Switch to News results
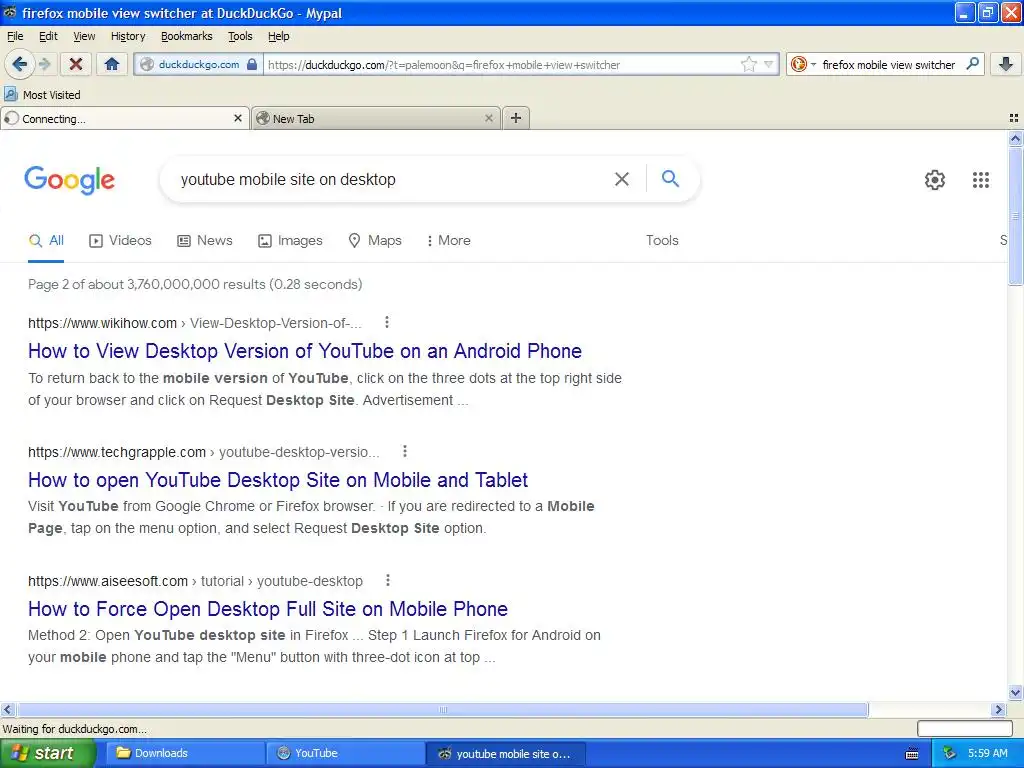 click(x=205, y=240)
